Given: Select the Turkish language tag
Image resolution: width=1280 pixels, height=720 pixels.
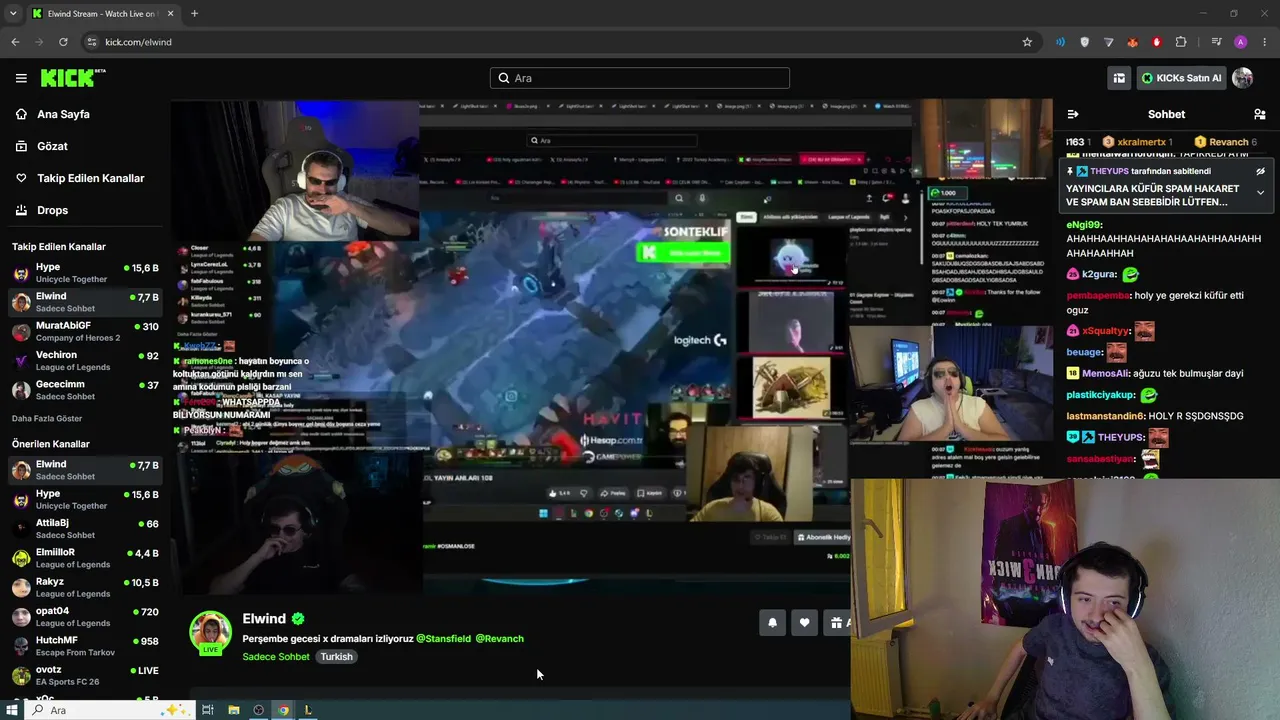Looking at the screenshot, I should pos(336,657).
